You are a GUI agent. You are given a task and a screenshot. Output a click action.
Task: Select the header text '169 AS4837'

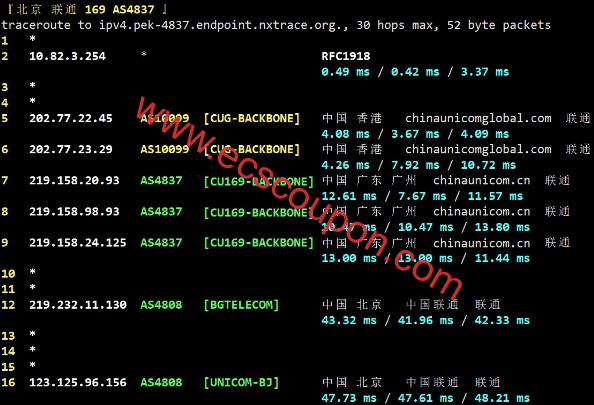(119, 9)
